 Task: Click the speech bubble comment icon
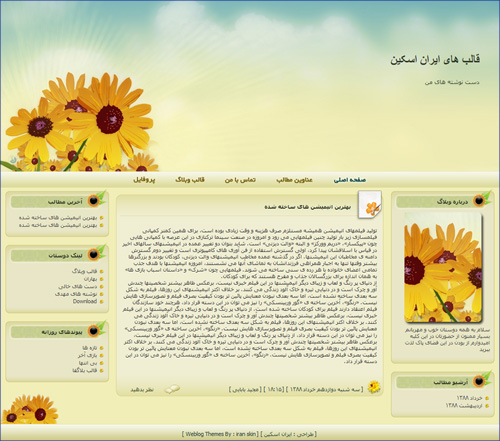pyautogui.click(x=172, y=389)
